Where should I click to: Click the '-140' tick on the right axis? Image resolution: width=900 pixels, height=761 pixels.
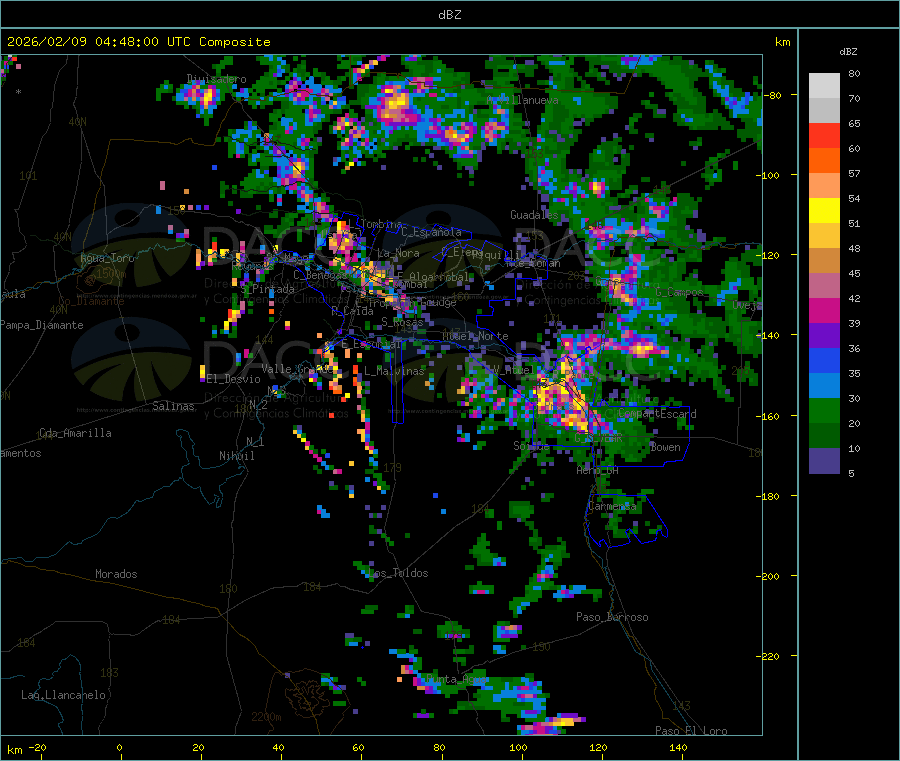pos(770,335)
